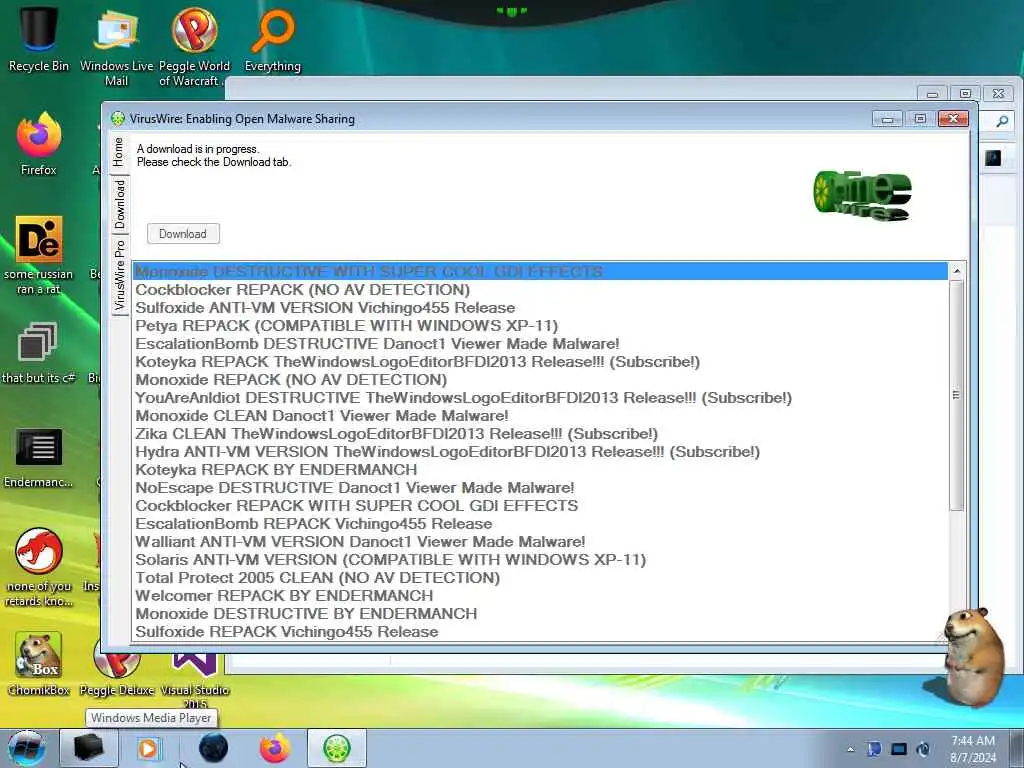Select 'Petya REPACK (COMPATIBLE WITH WINDOWS XP-11)'
The height and width of the screenshot is (768, 1024).
coord(539,325)
